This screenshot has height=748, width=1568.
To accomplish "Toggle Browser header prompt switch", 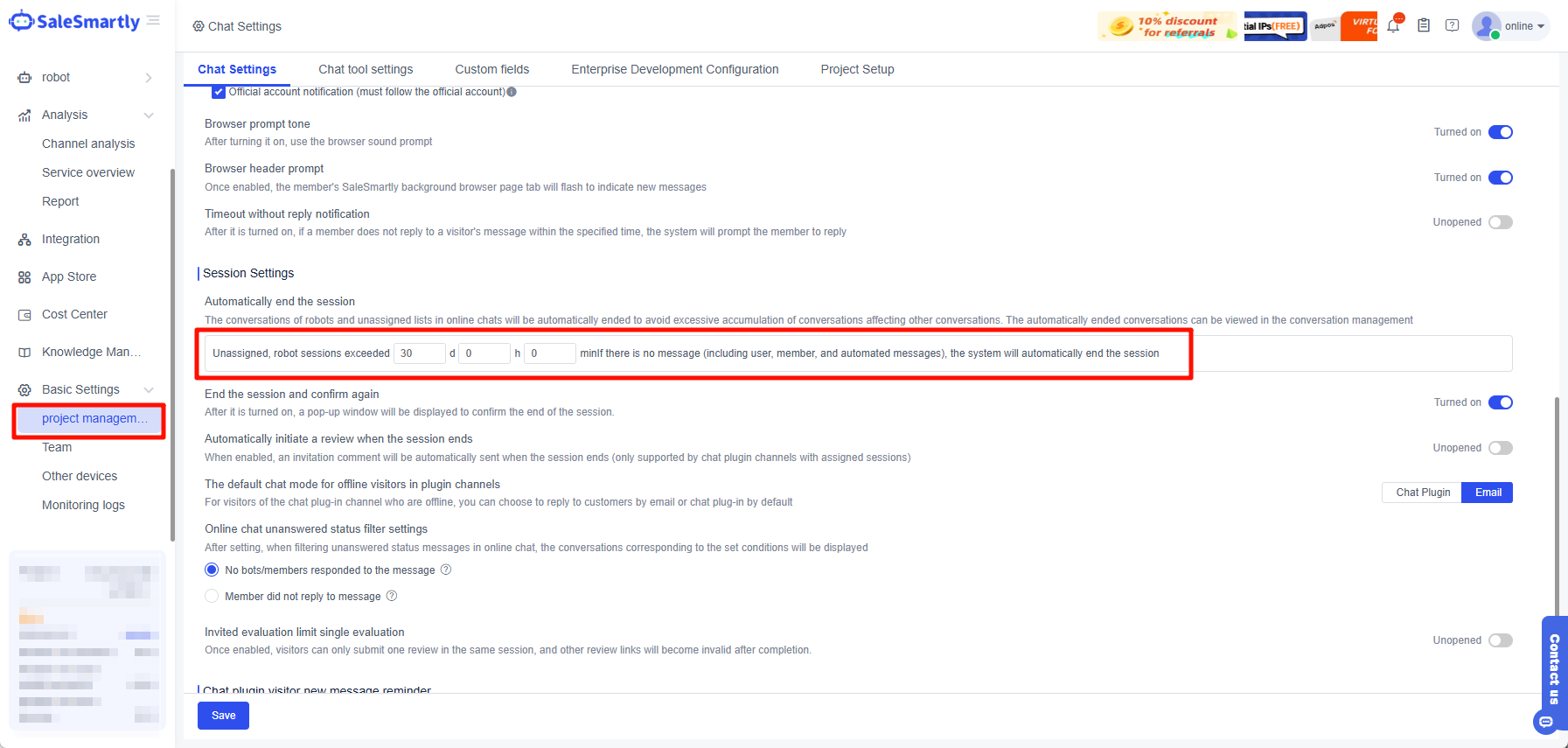I will coord(1501,178).
